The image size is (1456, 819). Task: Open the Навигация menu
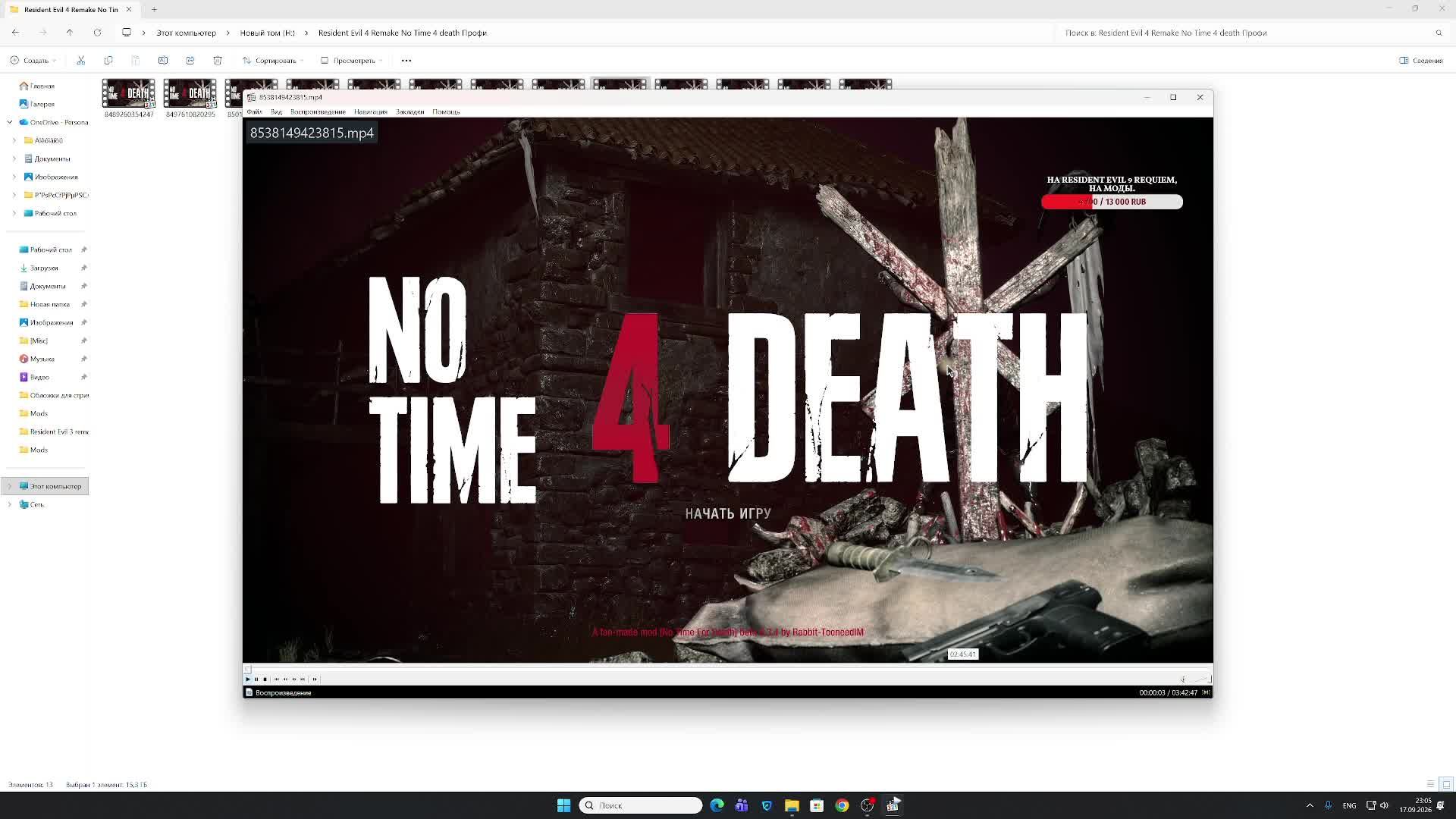370,111
